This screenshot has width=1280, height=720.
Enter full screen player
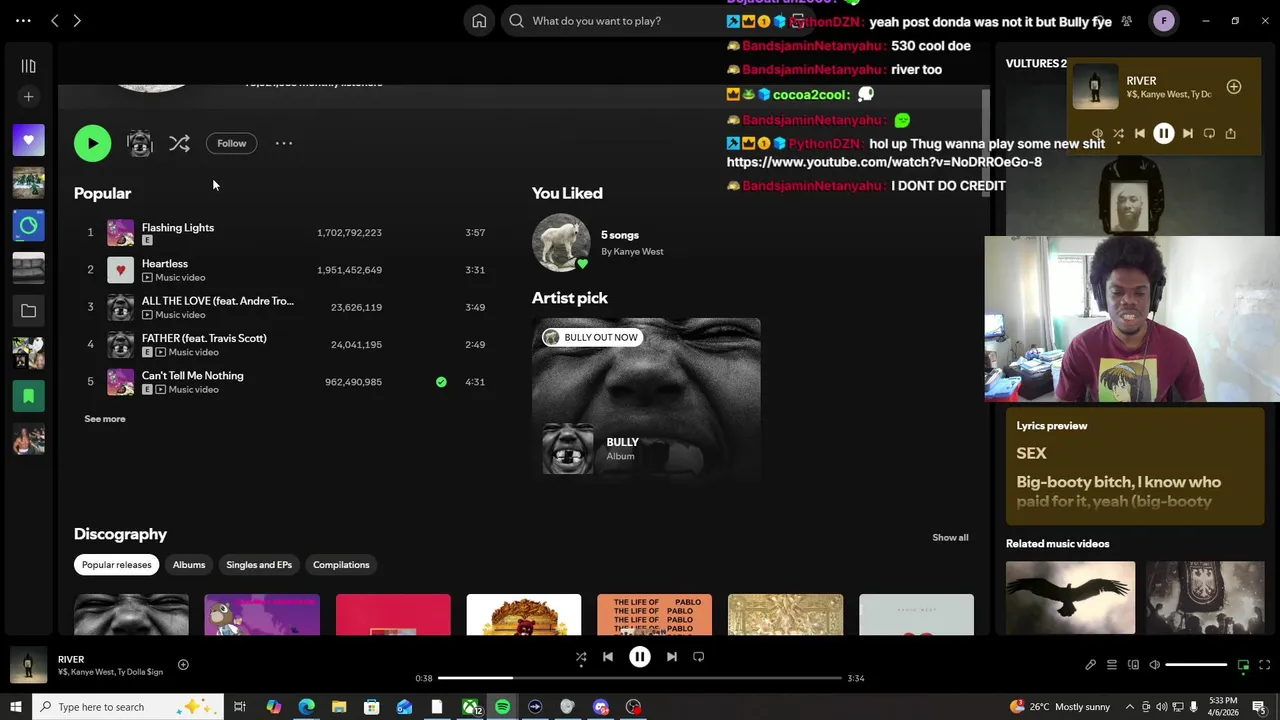pos(1264,665)
